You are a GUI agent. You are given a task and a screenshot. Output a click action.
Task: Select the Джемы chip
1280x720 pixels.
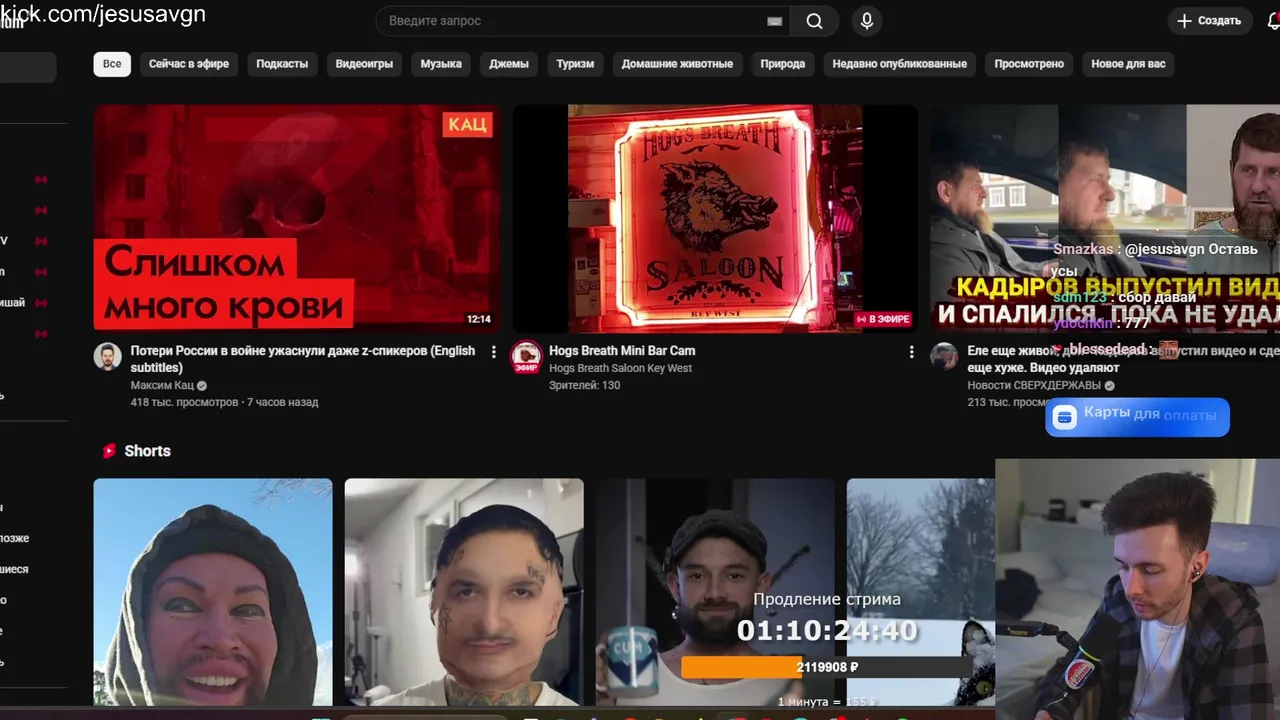click(x=509, y=64)
